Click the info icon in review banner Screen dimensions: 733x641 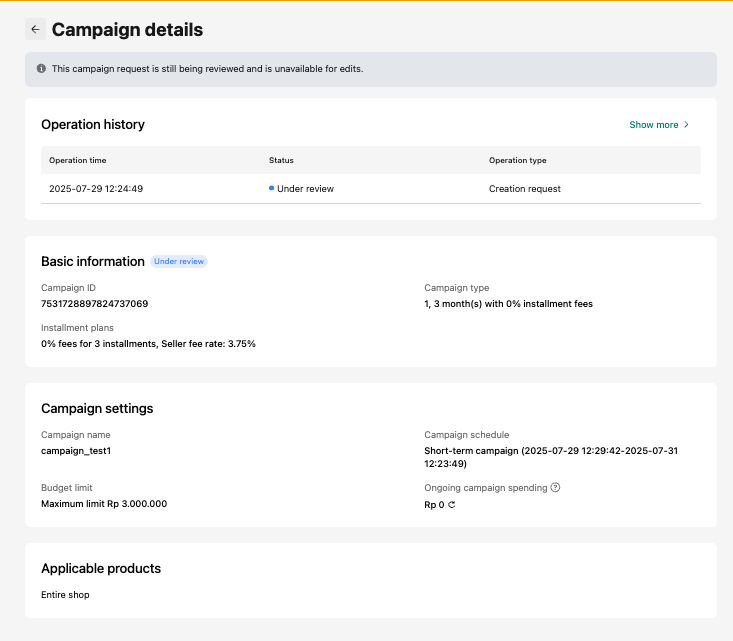pyautogui.click(x=41, y=69)
